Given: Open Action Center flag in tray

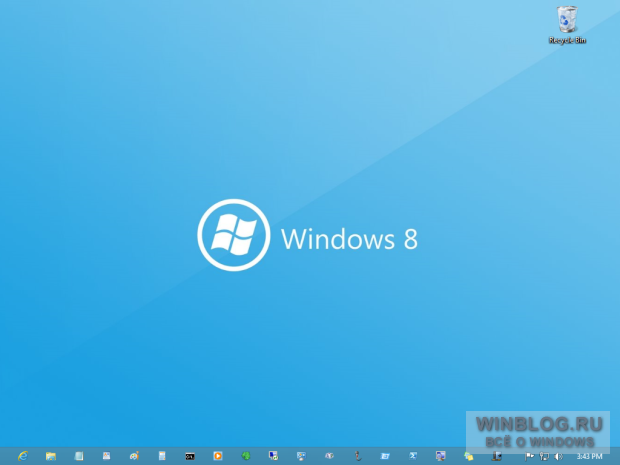Looking at the screenshot, I should (x=529, y=456).
